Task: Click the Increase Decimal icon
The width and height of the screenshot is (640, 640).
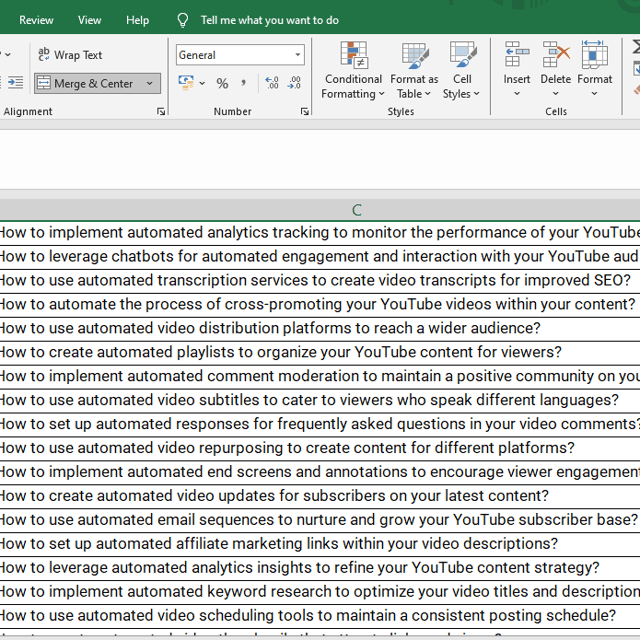Action: 272,83
